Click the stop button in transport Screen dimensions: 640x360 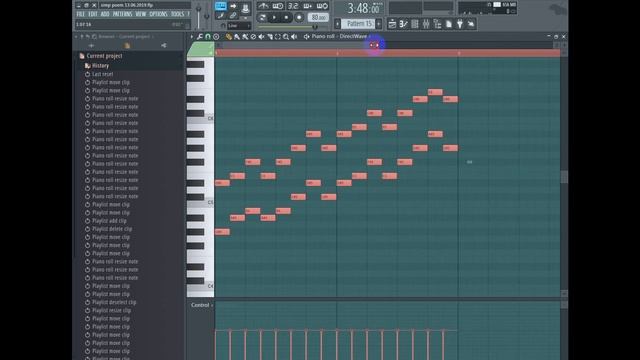[286, 18]
